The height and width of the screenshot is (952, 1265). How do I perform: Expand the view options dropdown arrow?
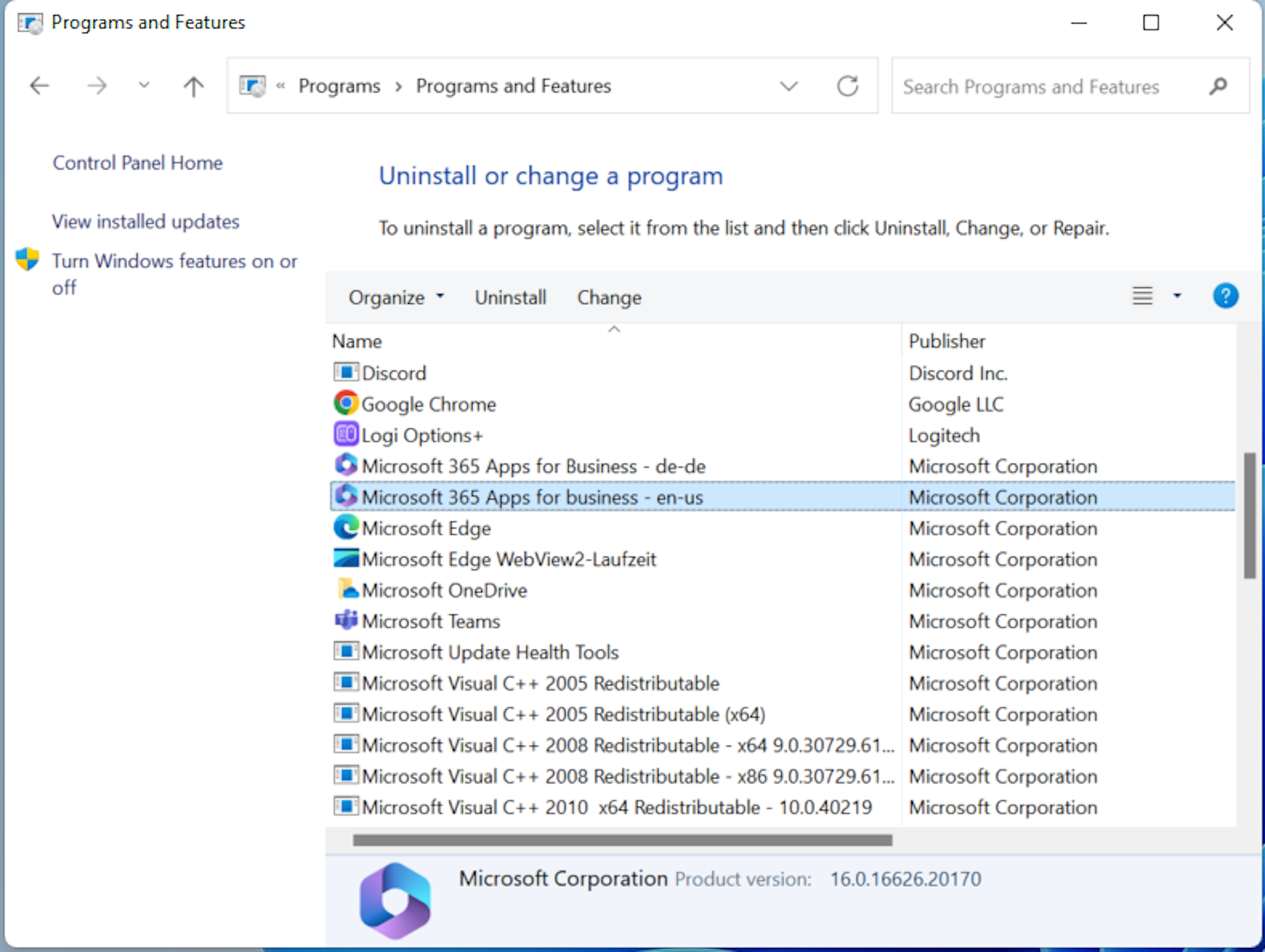1177,296
